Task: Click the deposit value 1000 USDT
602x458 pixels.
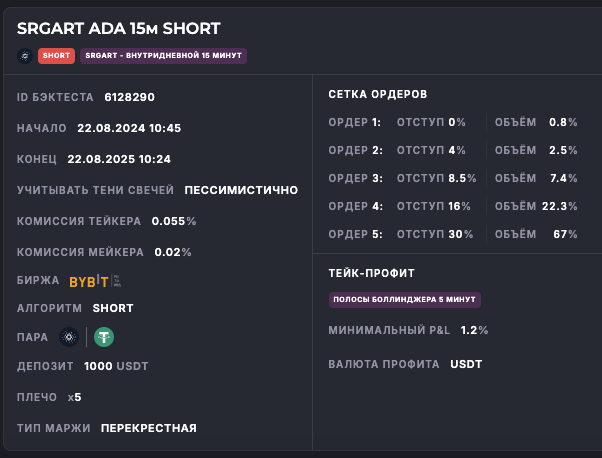Action: (116, 366)
